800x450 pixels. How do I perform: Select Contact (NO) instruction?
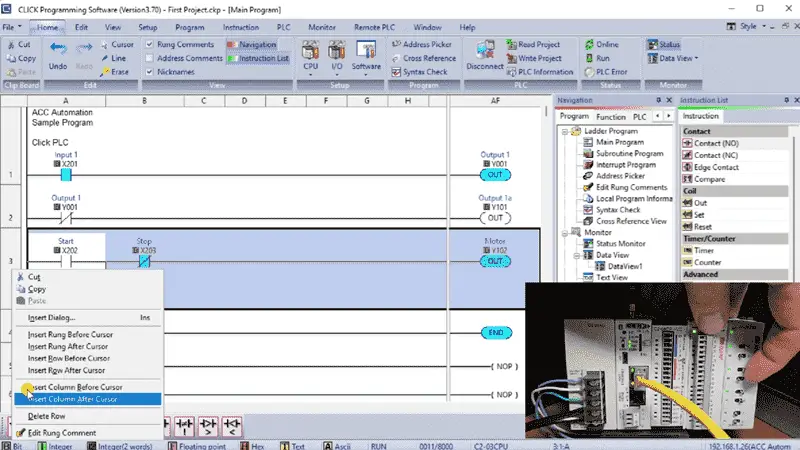point(711,143)
